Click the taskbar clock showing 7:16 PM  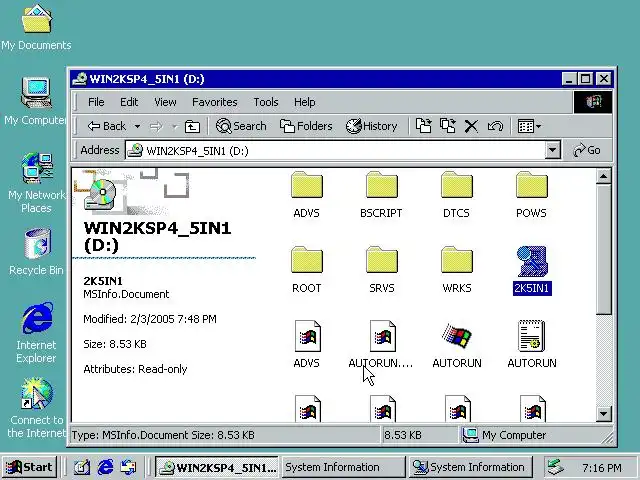(x=602, y=467)
